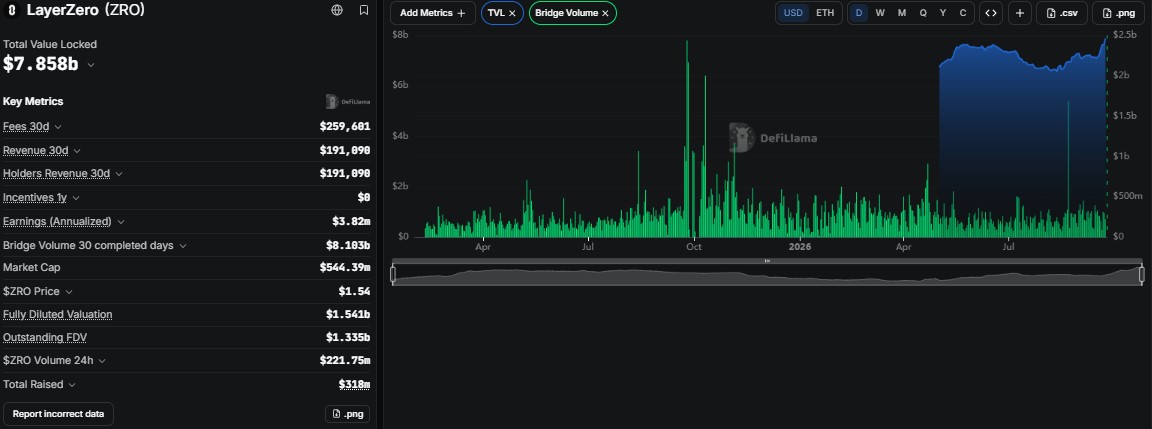This screenshot has width=1152, height=429.
Task: Expand the Total Raised row
Action: [73, 384]
